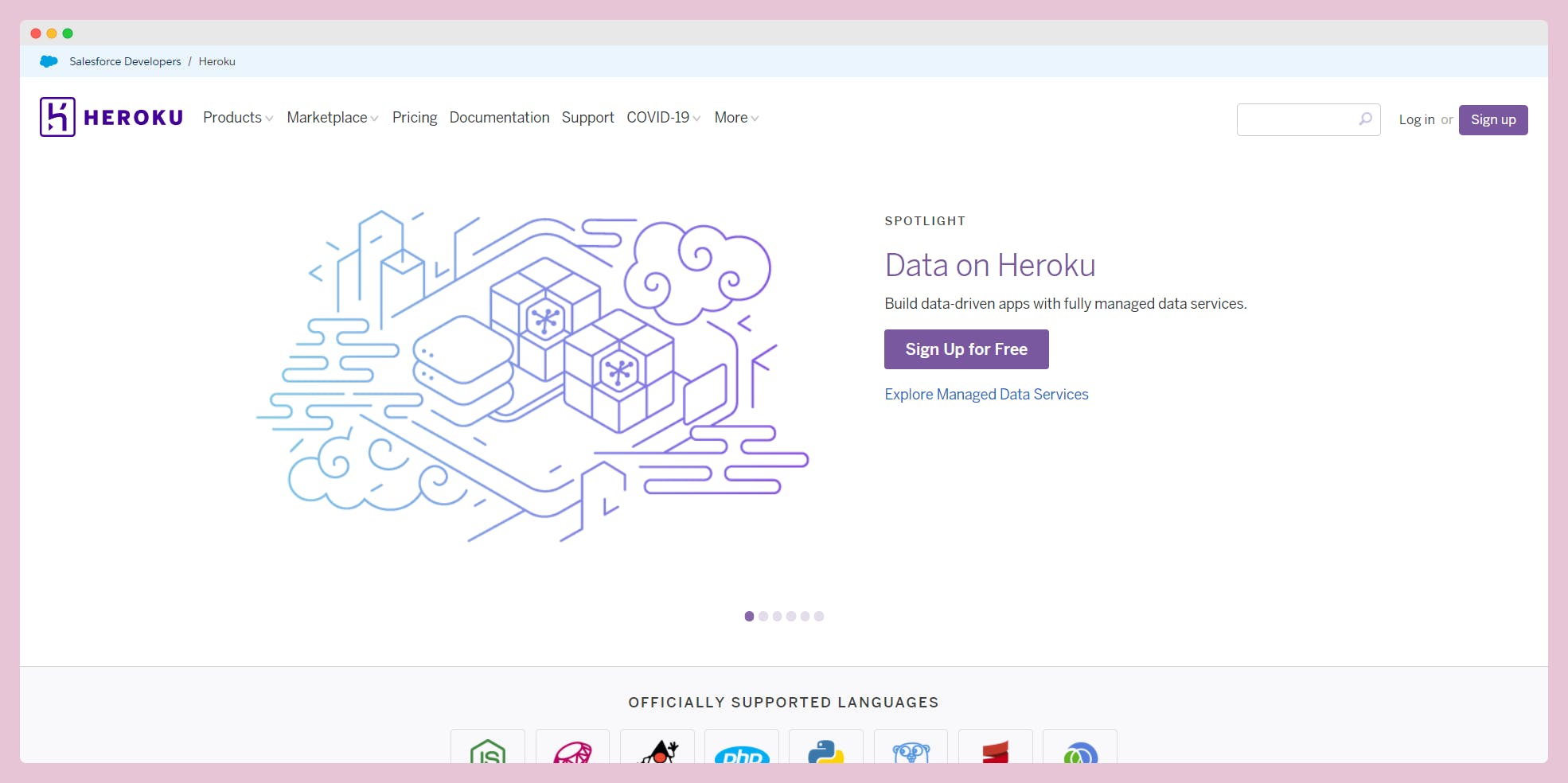
Task: Open the Scala language tile
Action: 996,746
